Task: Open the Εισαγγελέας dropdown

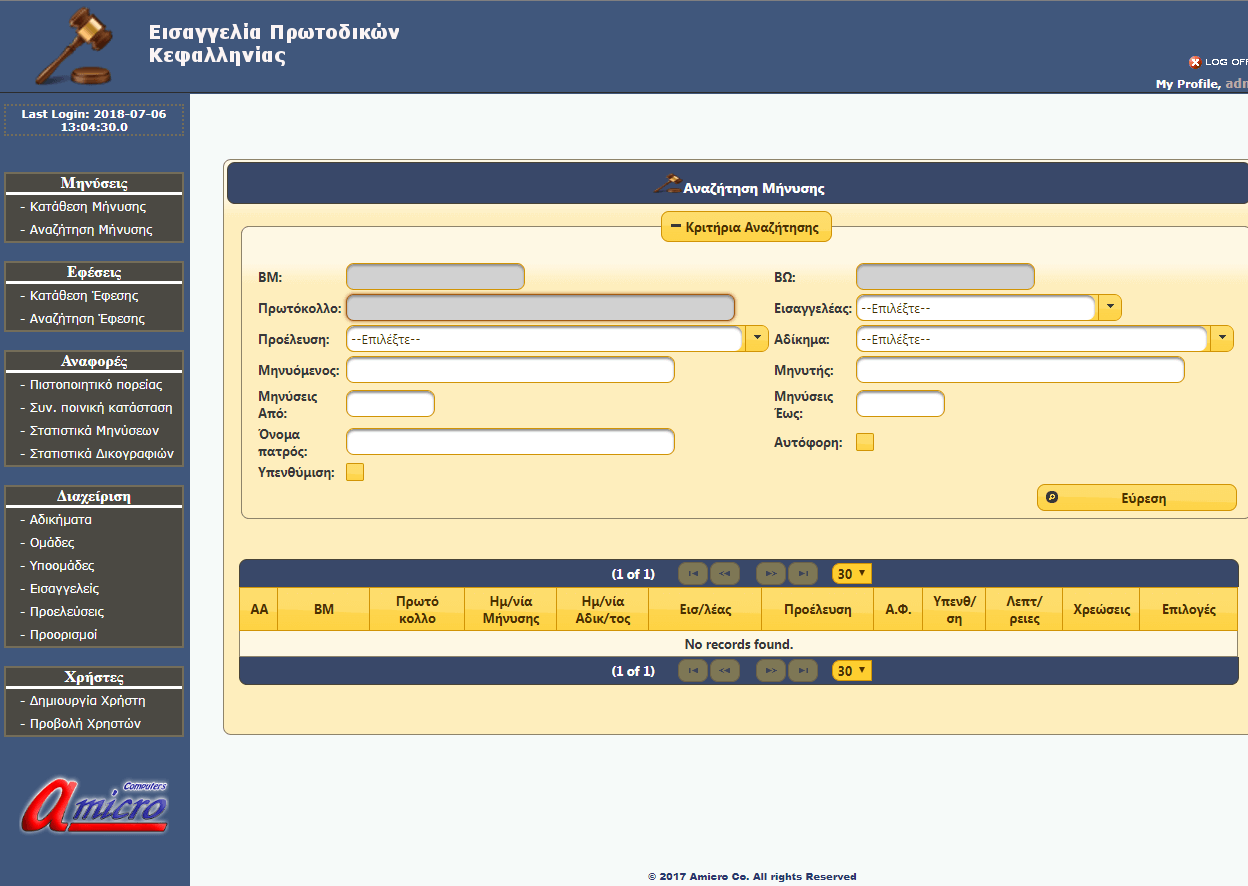Action: [1109, 308]
